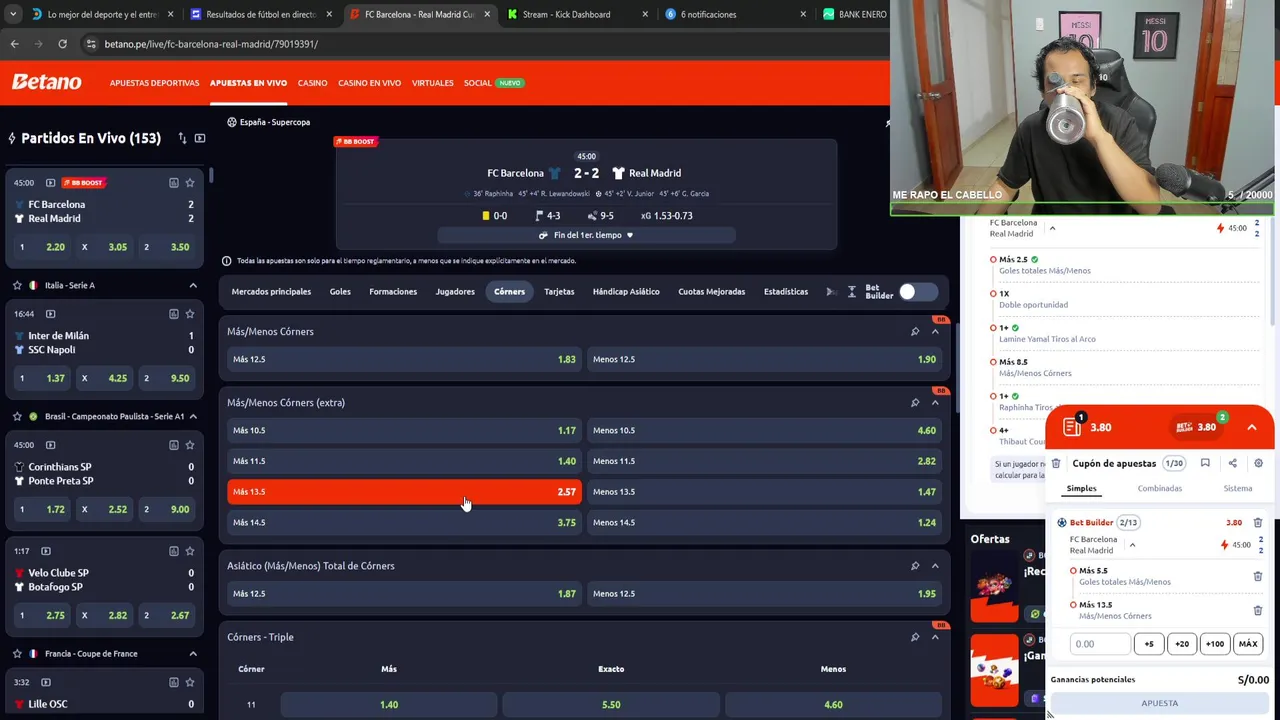Open the live stream panel icon beside Partidos En Vivo
This screenshot has width=1280, height=720.
tap(200, 138)
